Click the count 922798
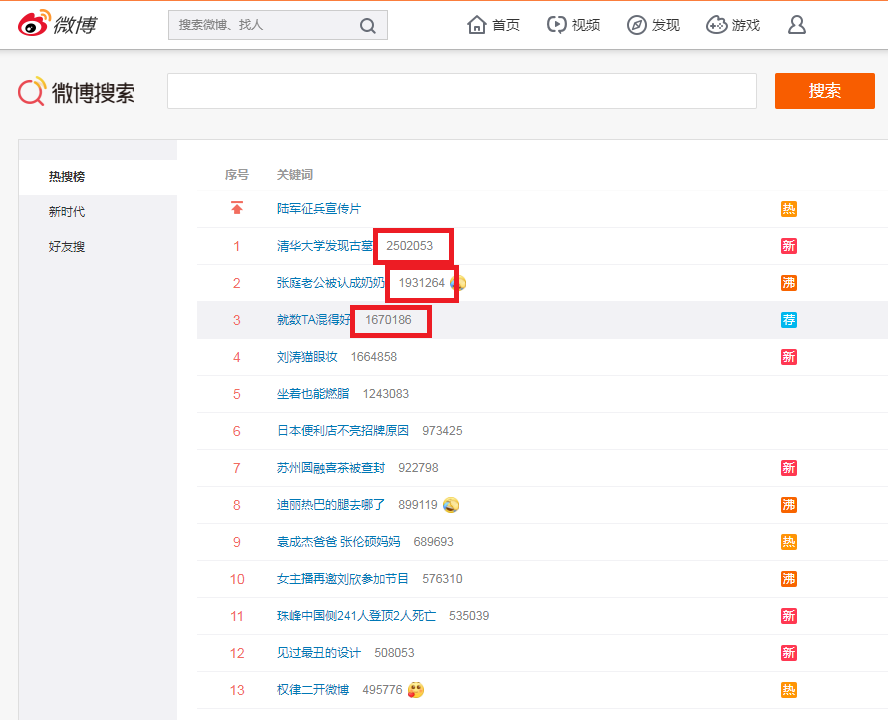The width and height of the screenshot is (888, 720). pos(418,468)
